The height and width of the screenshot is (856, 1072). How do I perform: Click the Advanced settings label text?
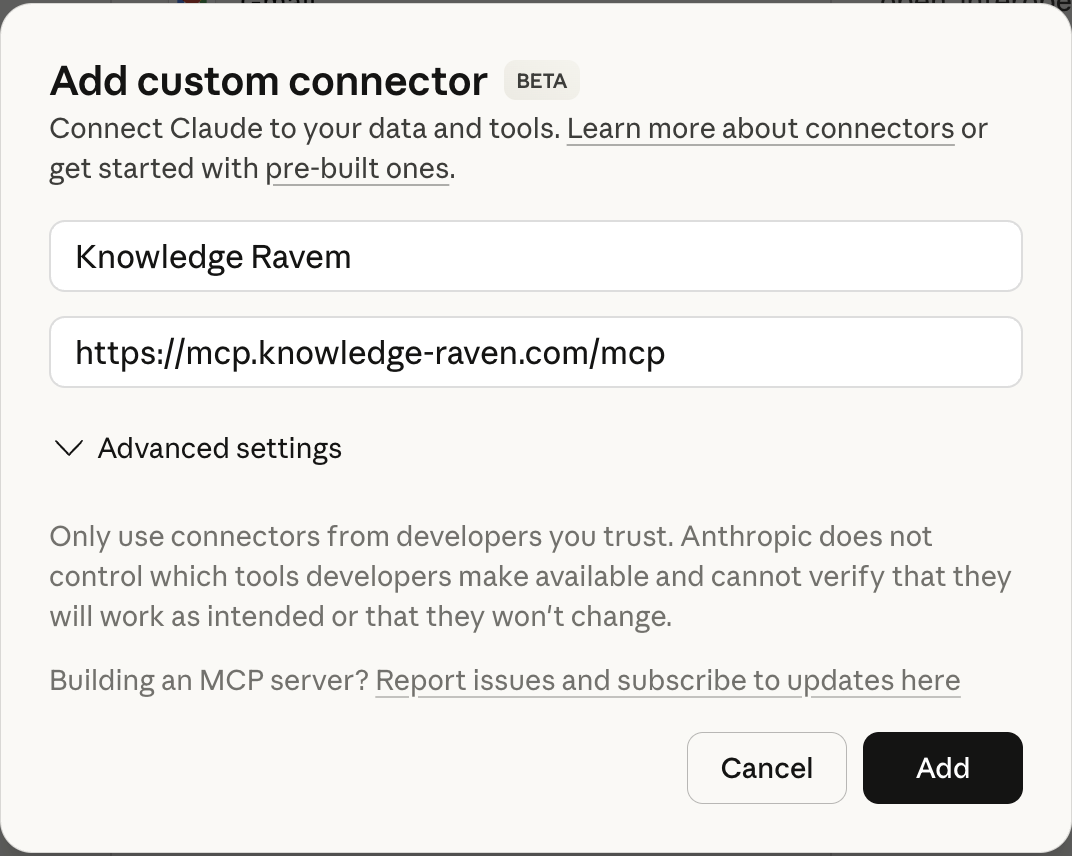tap(219, 448)
